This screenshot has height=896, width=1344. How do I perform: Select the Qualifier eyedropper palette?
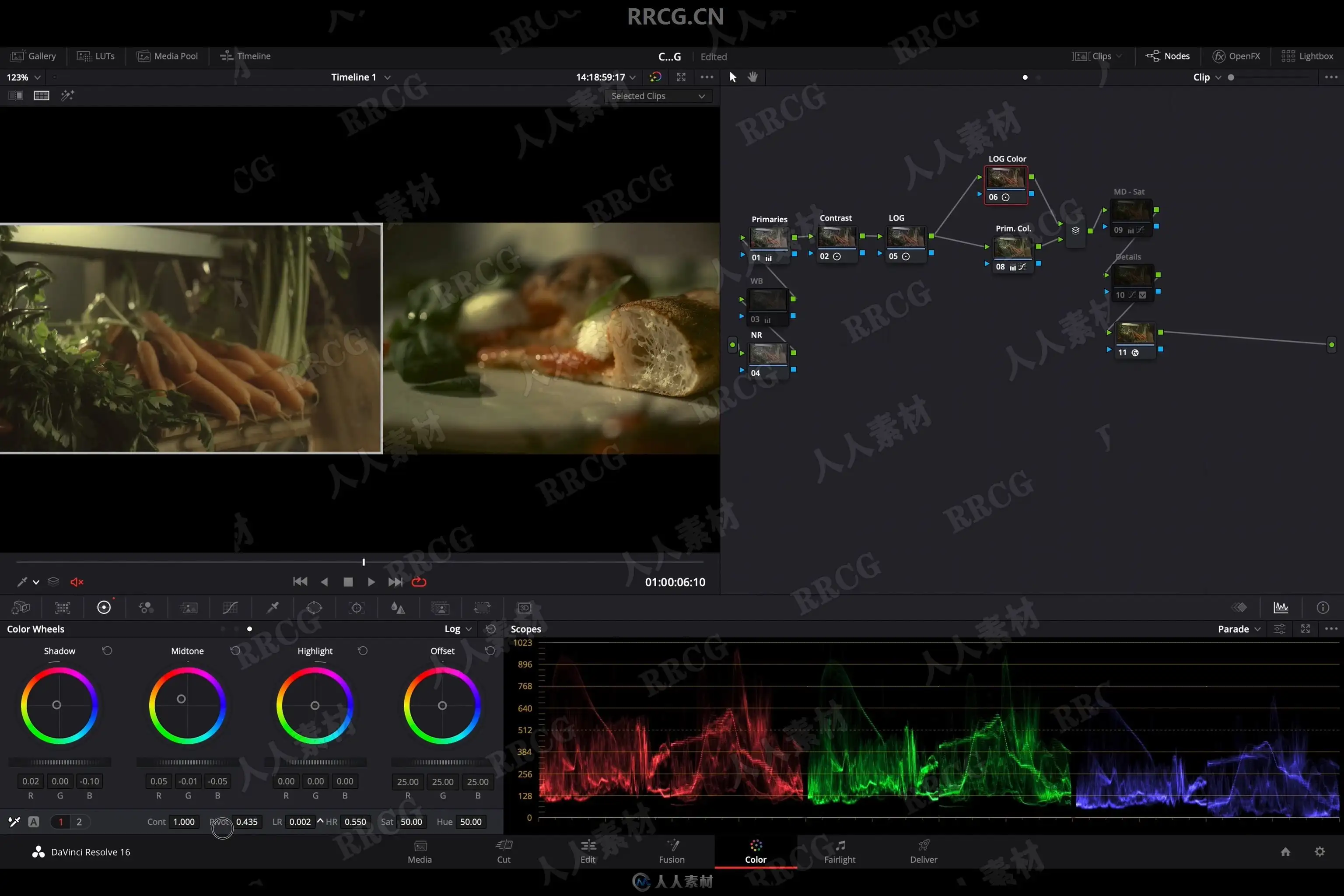pos(273,607)
